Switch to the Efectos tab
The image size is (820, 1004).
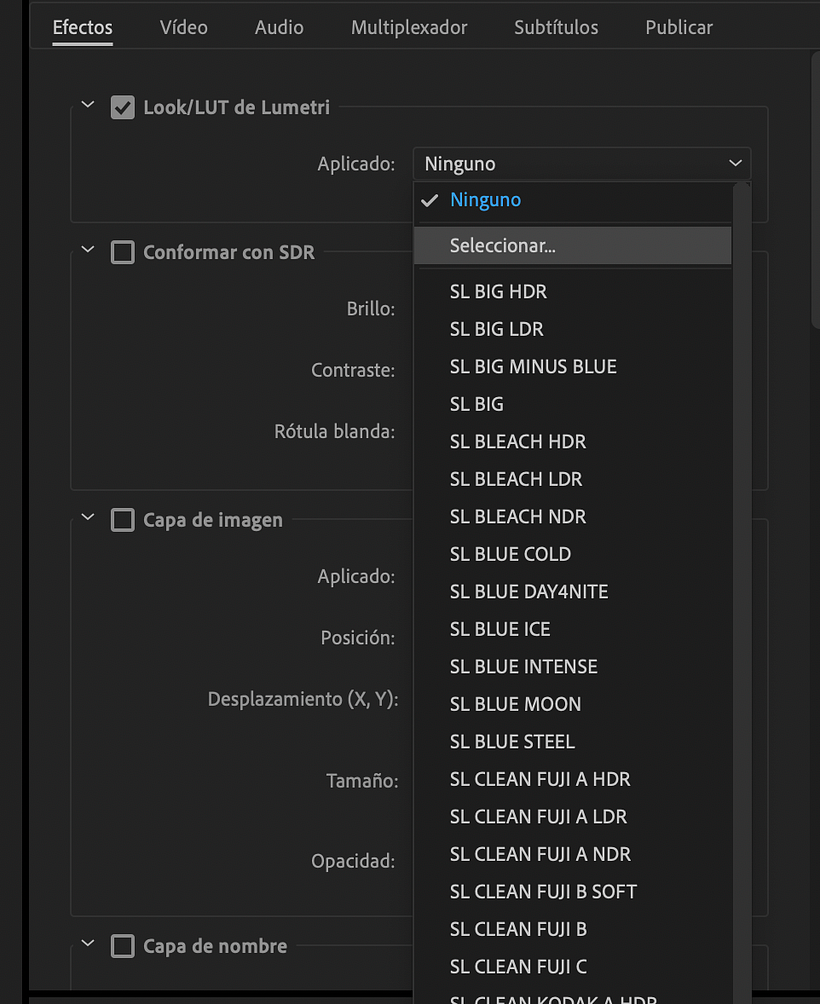[x=83, y=28]
